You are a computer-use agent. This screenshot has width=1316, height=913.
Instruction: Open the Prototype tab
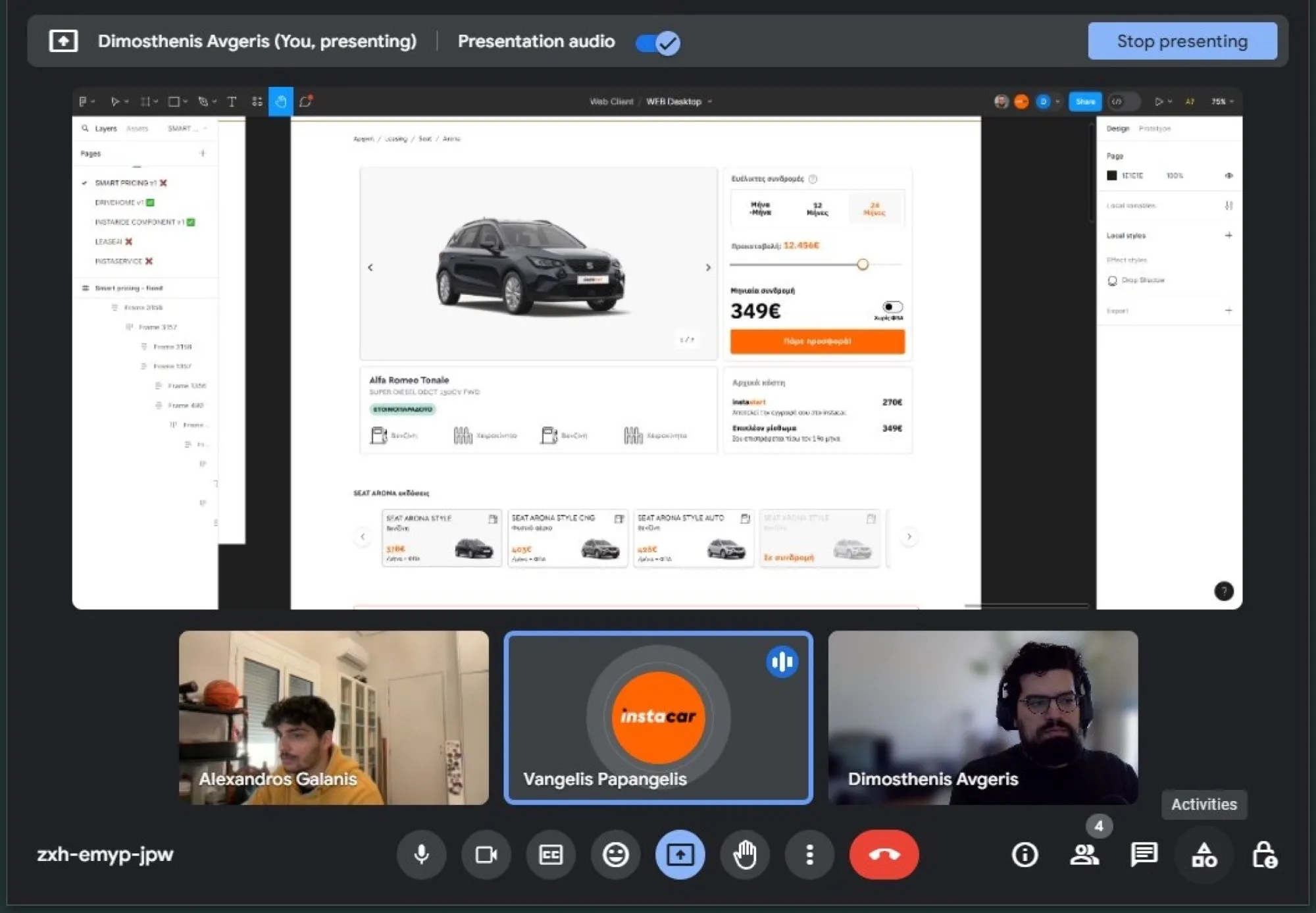tap(1154, 128)
